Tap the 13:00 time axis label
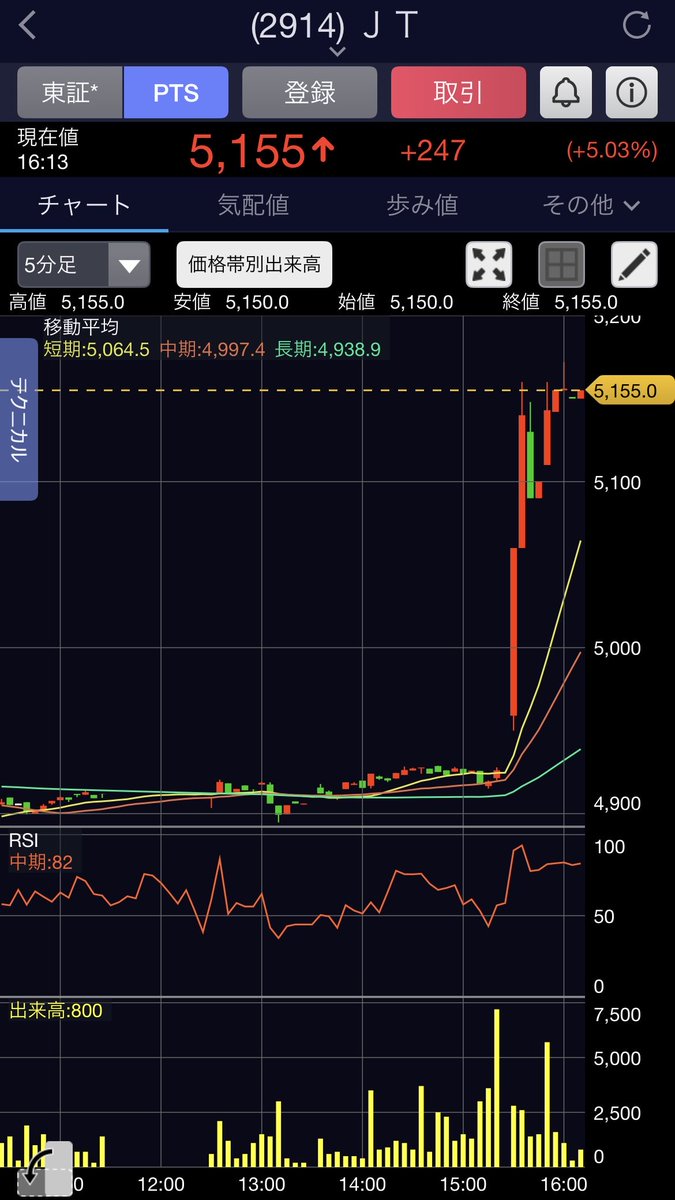 (262, 1184)
